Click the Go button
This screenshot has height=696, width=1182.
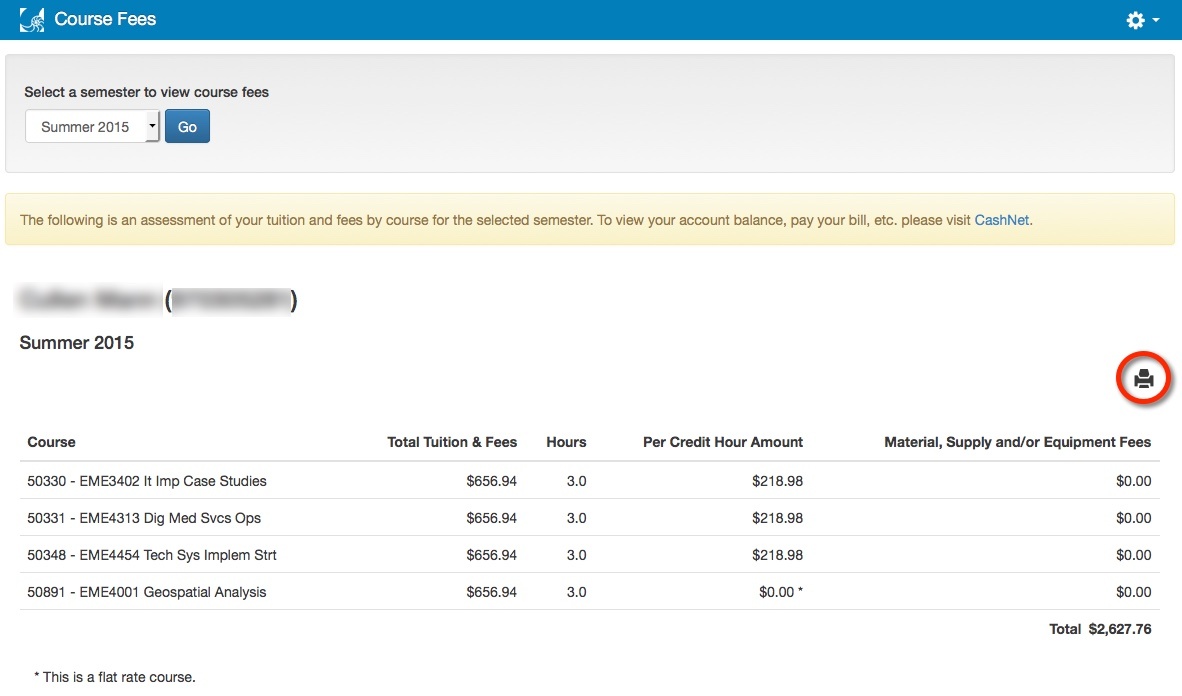188,127
